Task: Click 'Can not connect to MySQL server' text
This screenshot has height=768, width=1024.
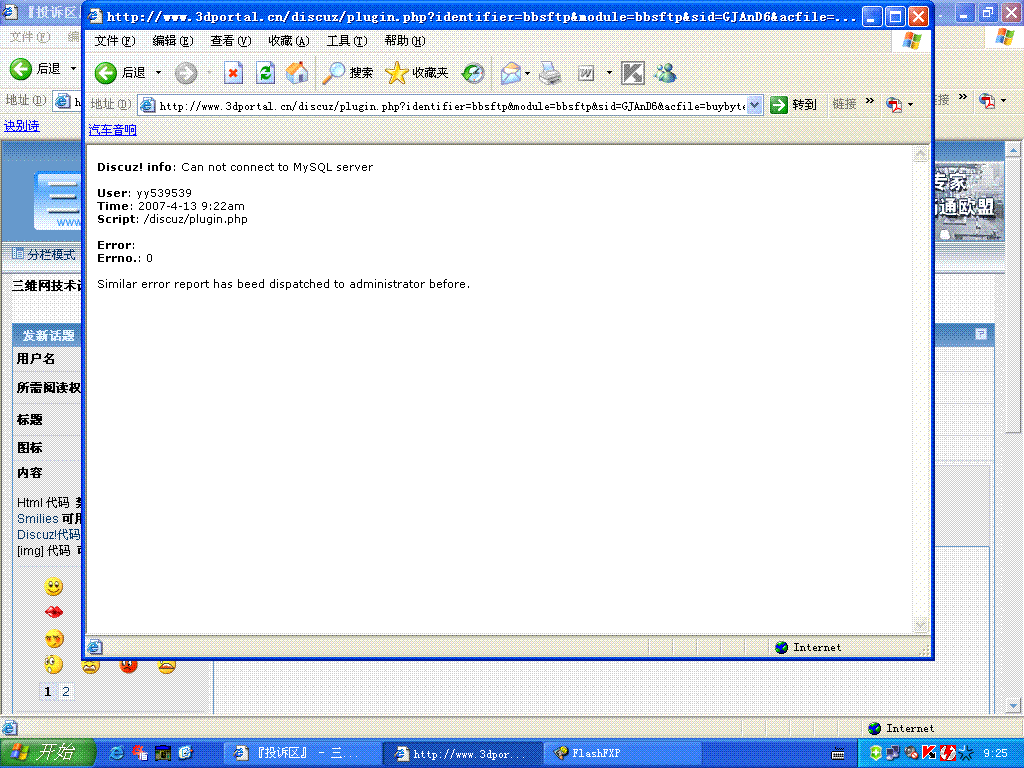Action: pyautogui.click(x=277, y=167)
